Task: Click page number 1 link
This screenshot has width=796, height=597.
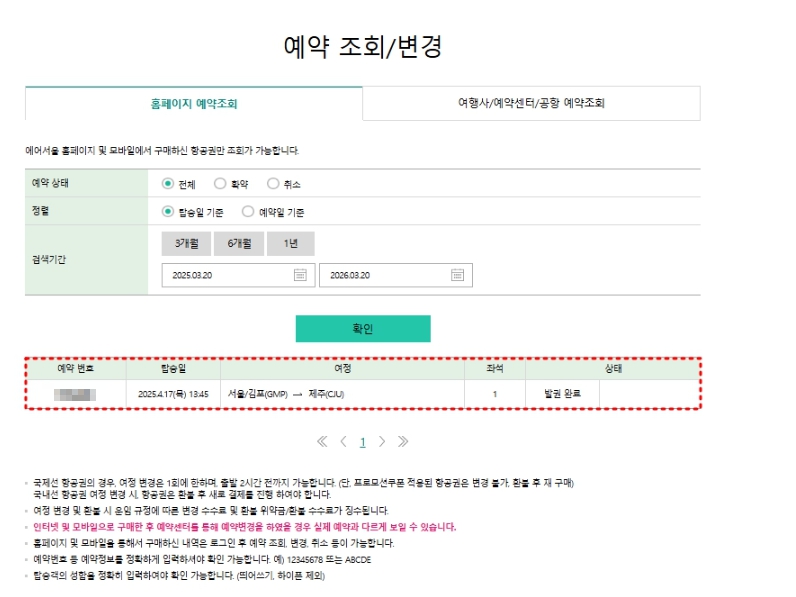Action: tap(362, 442)
